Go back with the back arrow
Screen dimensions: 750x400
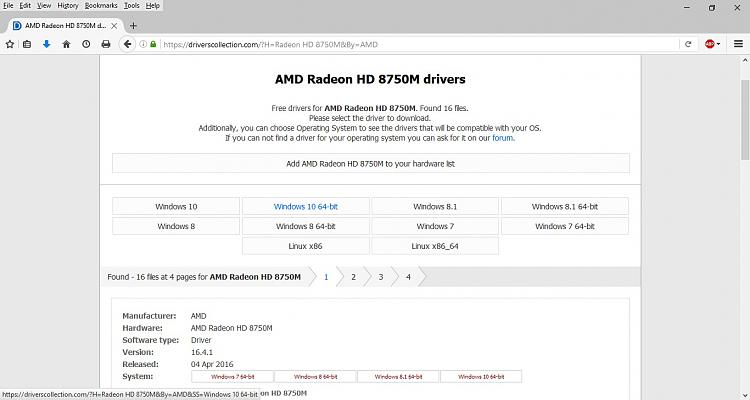coord(127,44)
